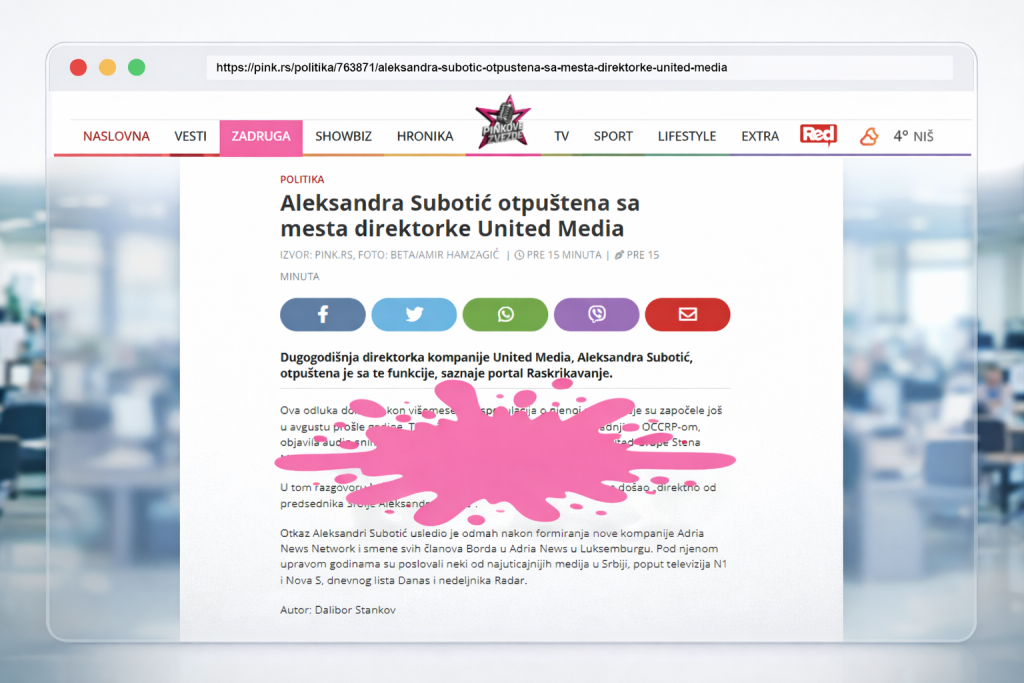Send article by email icon
Image resolution: width=1024 pixels, height=683 pixels.
pyautogui.click(x=687, y=314)
